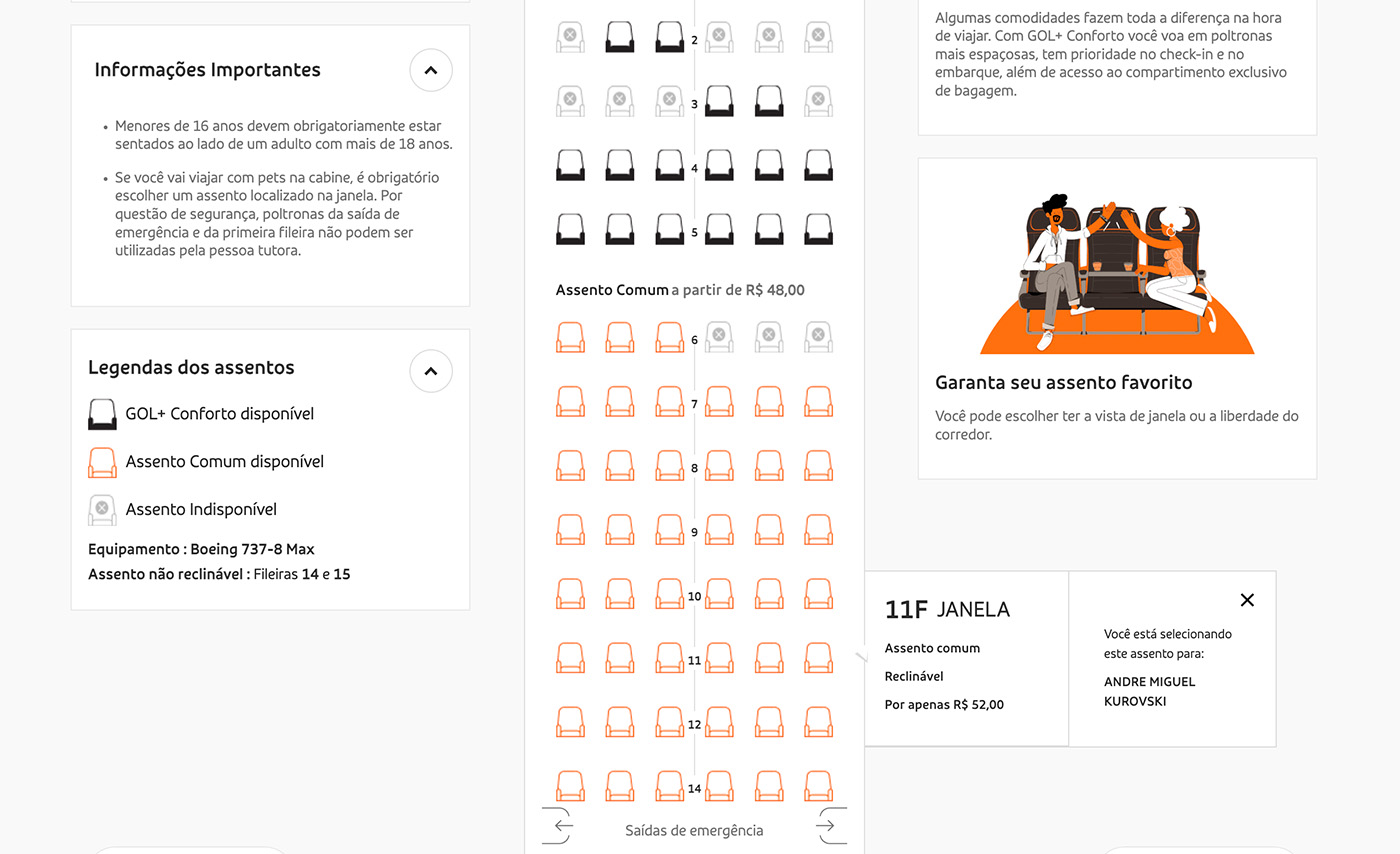This screenshot has width=1400, height=854.
Task: Collapse the Informações Importantes panel
Action: point(431,70)
